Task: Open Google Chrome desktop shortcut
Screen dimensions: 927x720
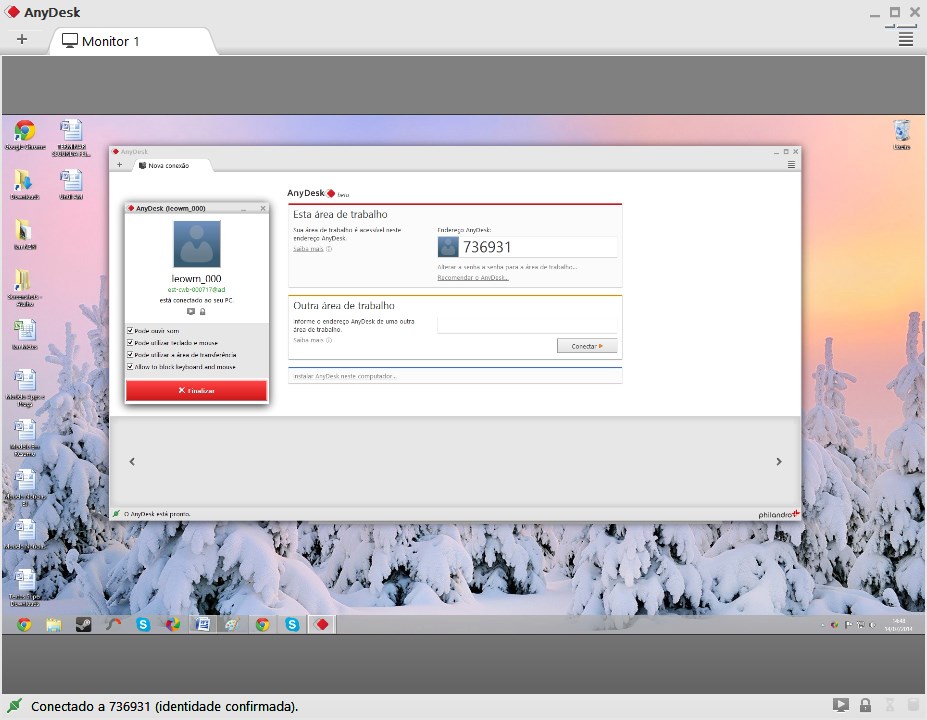Action: point(24,132)
